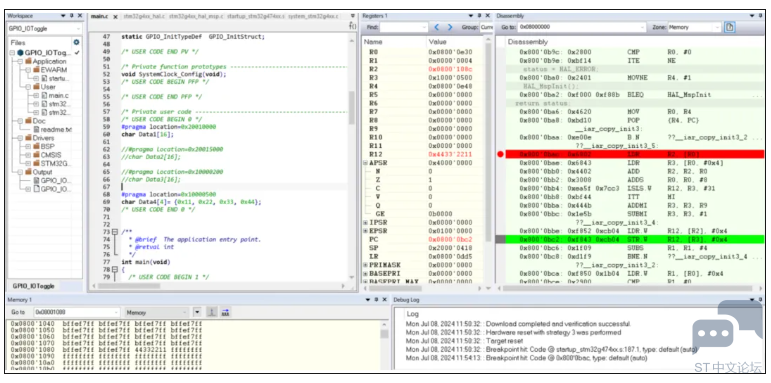The height and width of the screenshot is (383, 771).
Task: Open the Disassembly Zone Memory dropdown
Action: 694,28
